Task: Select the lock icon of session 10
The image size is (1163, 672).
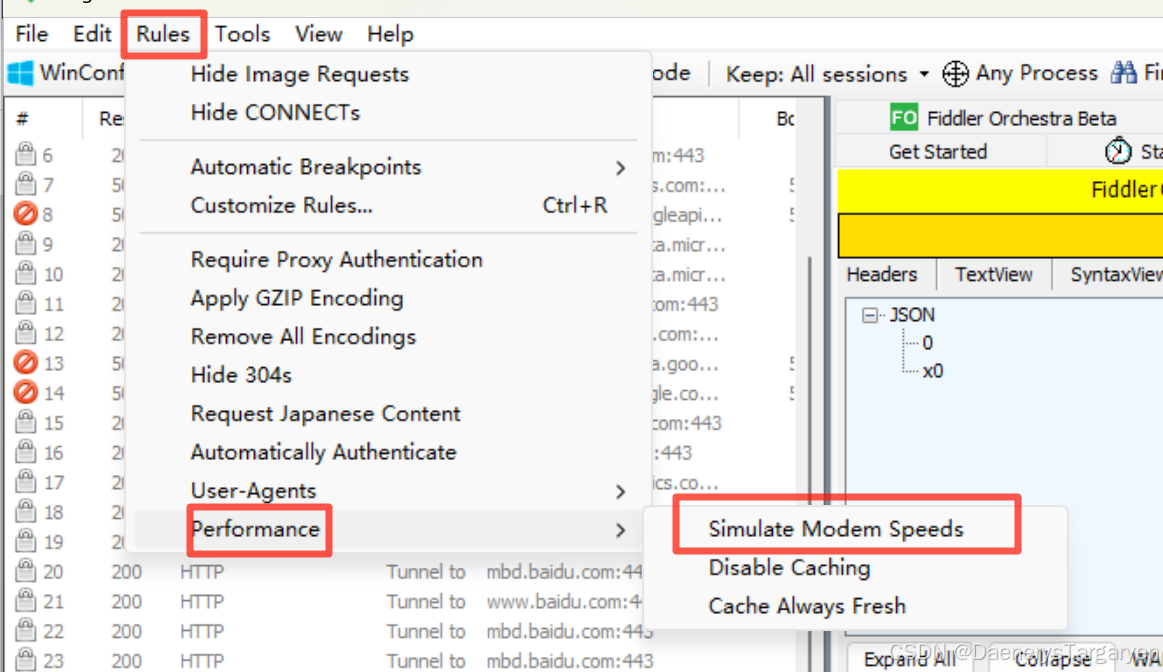Action: point(25,273)
